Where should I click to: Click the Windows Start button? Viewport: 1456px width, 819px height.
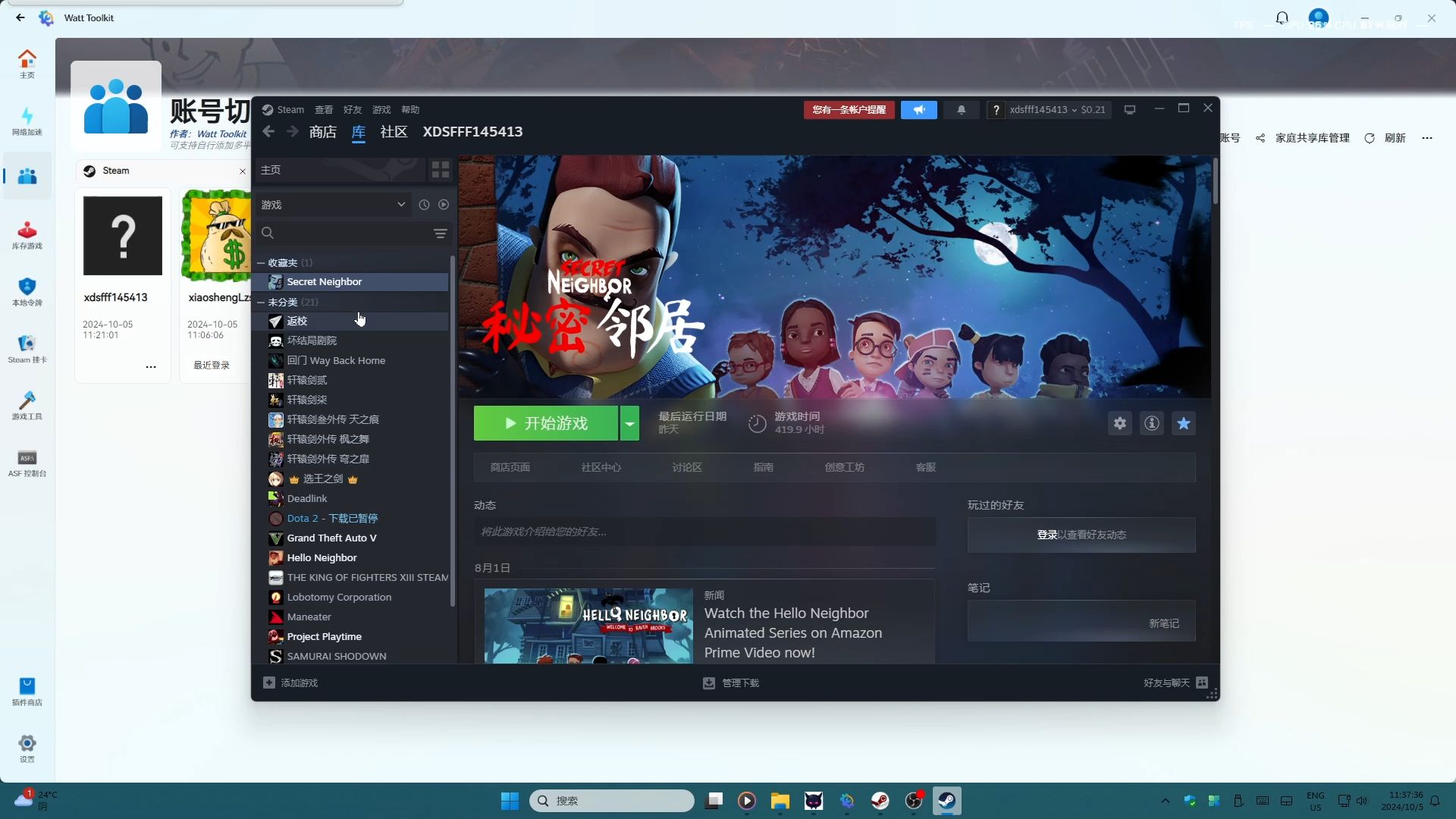coord(510,801)
